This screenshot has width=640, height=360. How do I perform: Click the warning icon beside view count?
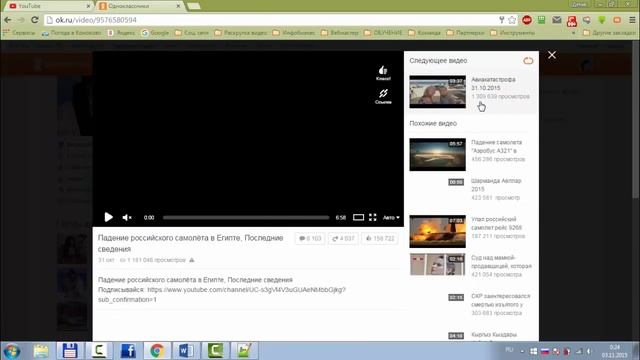[x=192, y=260]
